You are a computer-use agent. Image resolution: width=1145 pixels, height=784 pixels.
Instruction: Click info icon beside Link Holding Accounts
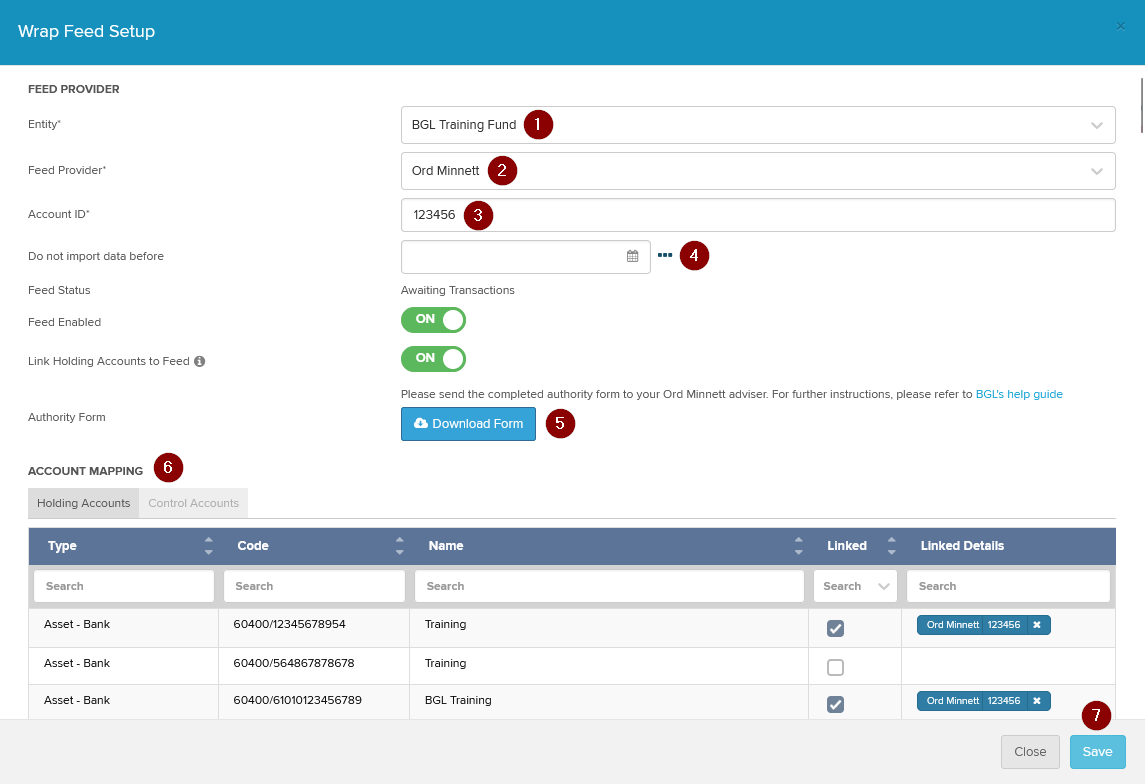click(x=199, y=361)
